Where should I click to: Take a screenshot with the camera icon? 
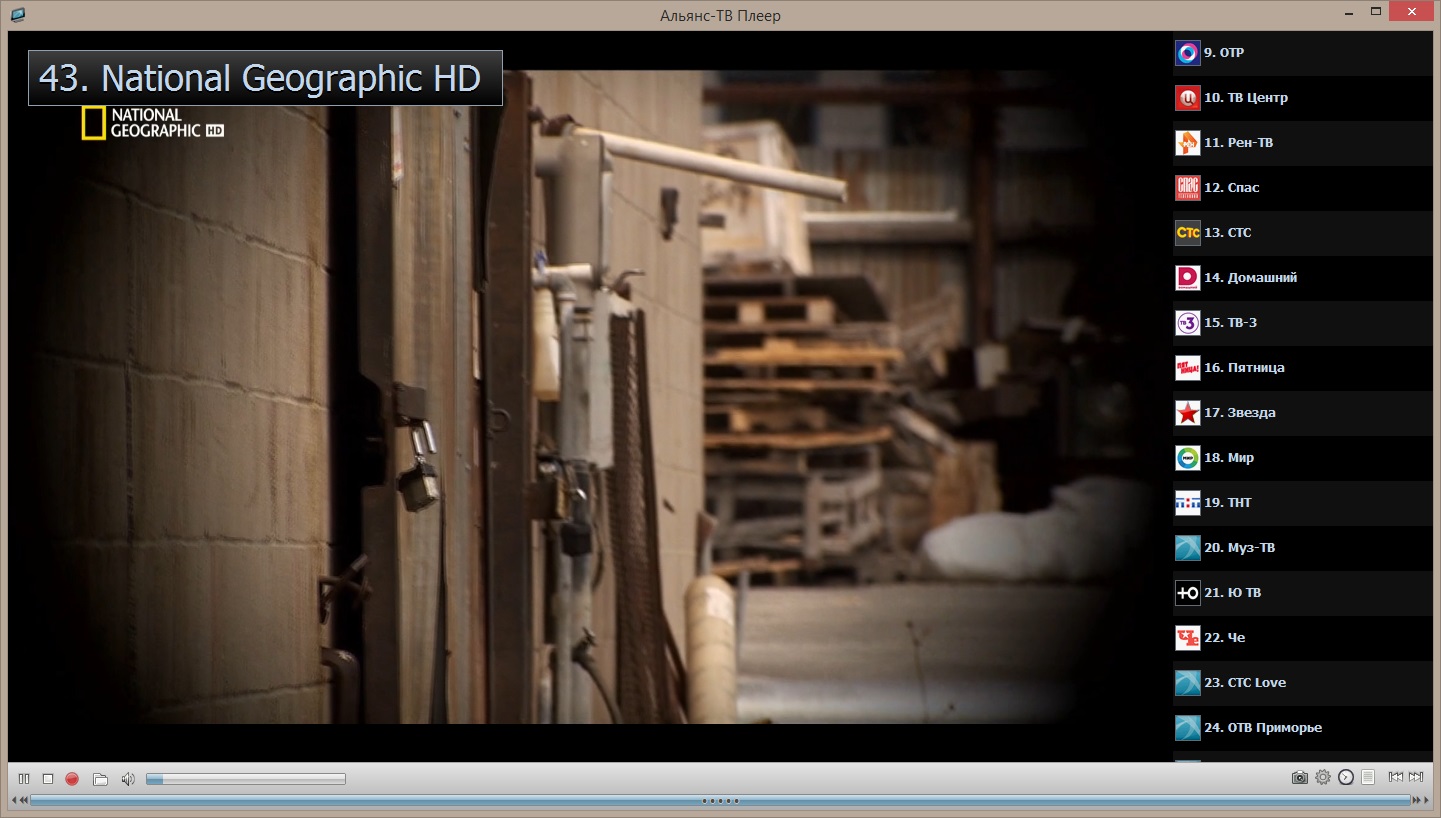(x=1299, y=777)
